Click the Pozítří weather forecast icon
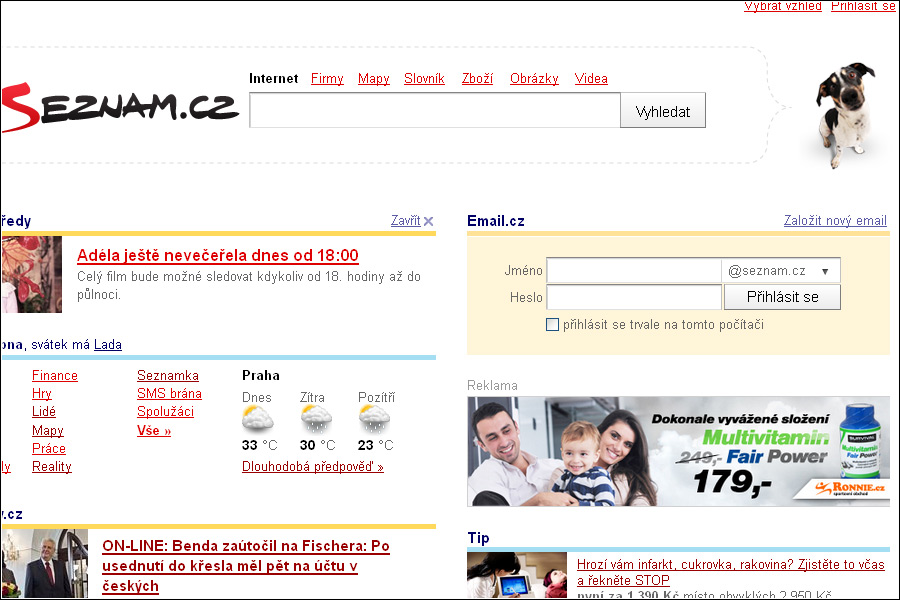The height and width of the screenshot is (600, 900). (x=374, y=419)
